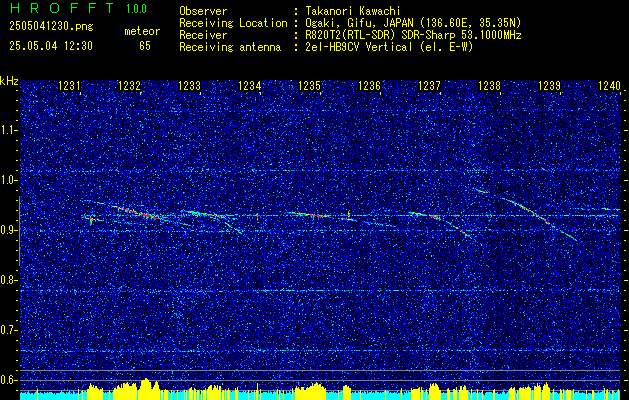Click the meteor label
The height and width of the screenshot is (400, 629).
click(x=142, y=31)
